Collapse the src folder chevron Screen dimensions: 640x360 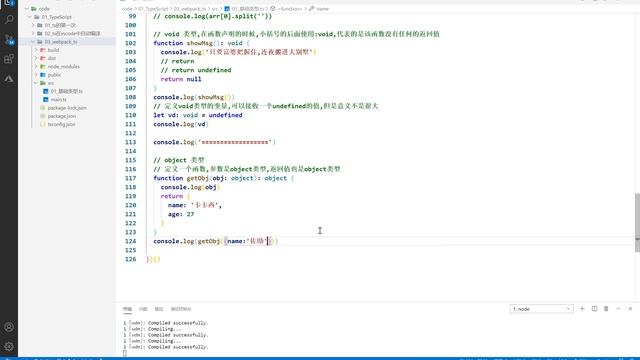(36, 83)
